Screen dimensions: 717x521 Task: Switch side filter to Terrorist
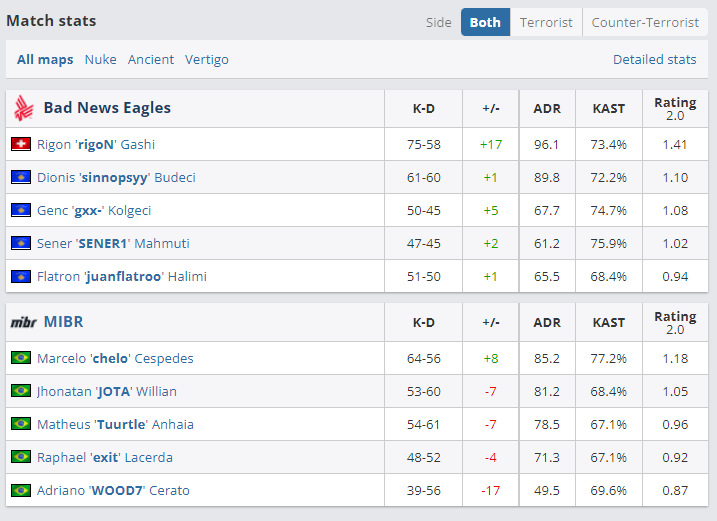point(546,22)
